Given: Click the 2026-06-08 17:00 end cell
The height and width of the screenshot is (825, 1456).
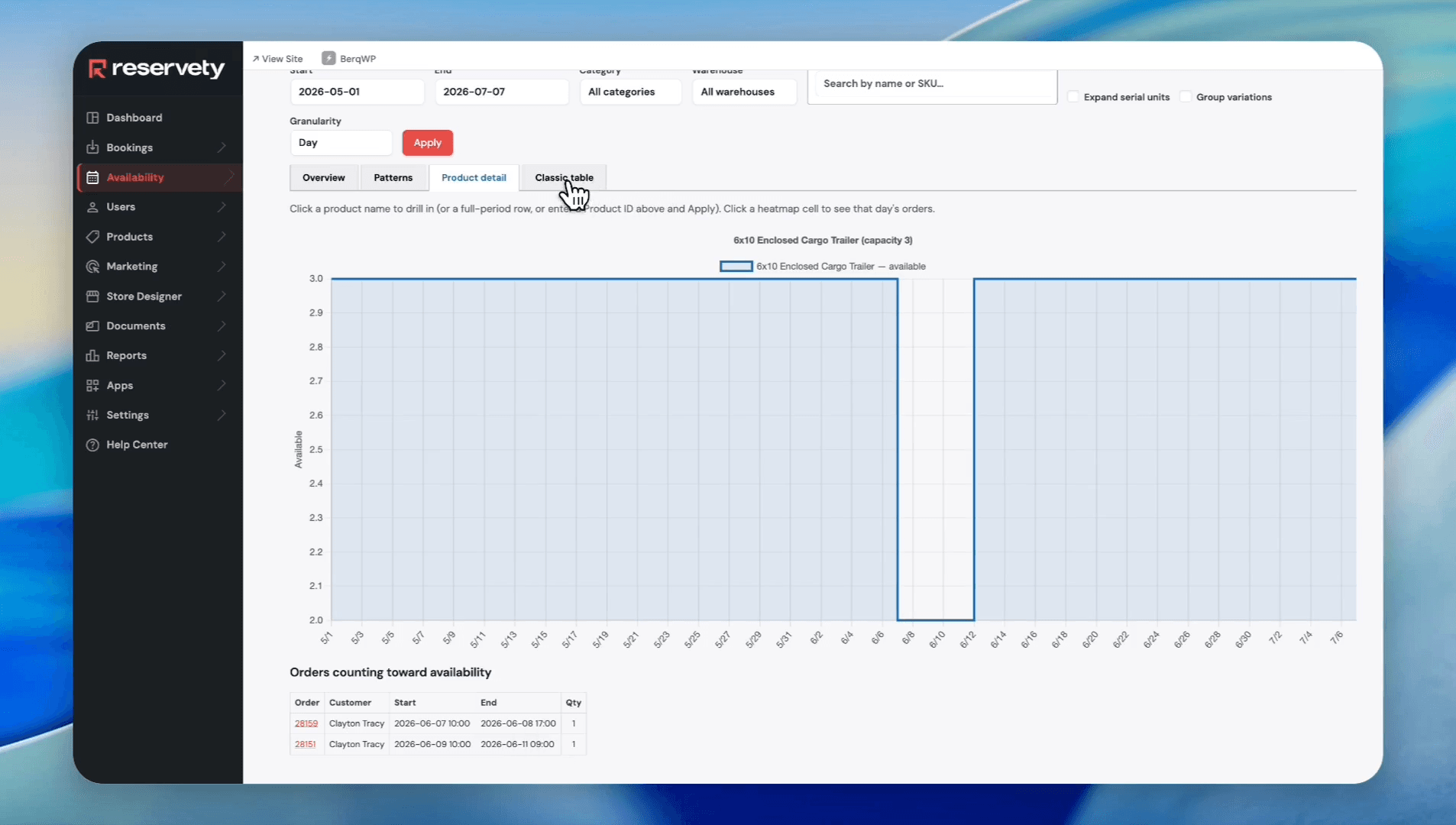Looking at the screenshot, I should 518,723.
